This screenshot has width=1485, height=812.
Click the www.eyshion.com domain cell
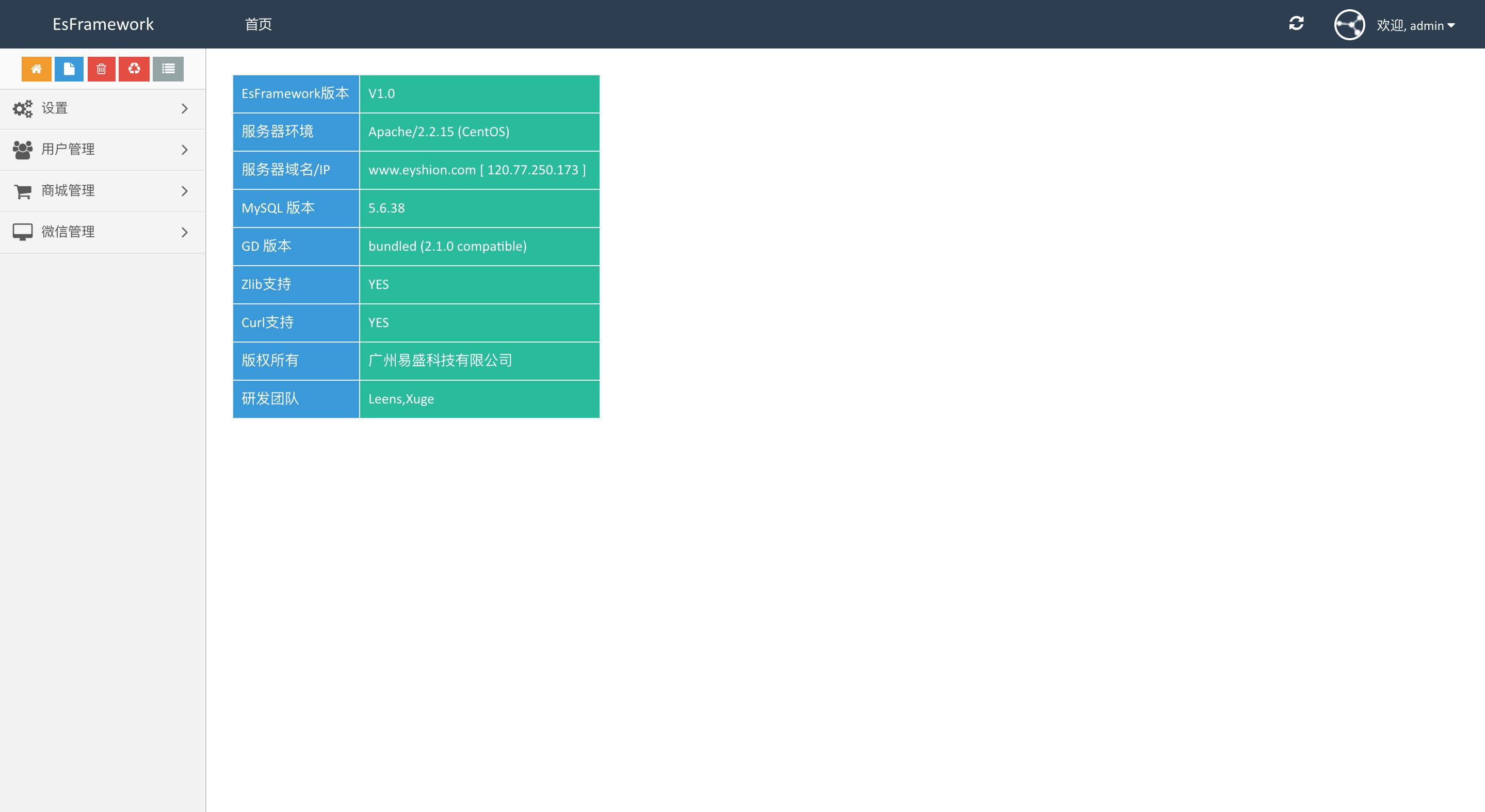[477, 170]
